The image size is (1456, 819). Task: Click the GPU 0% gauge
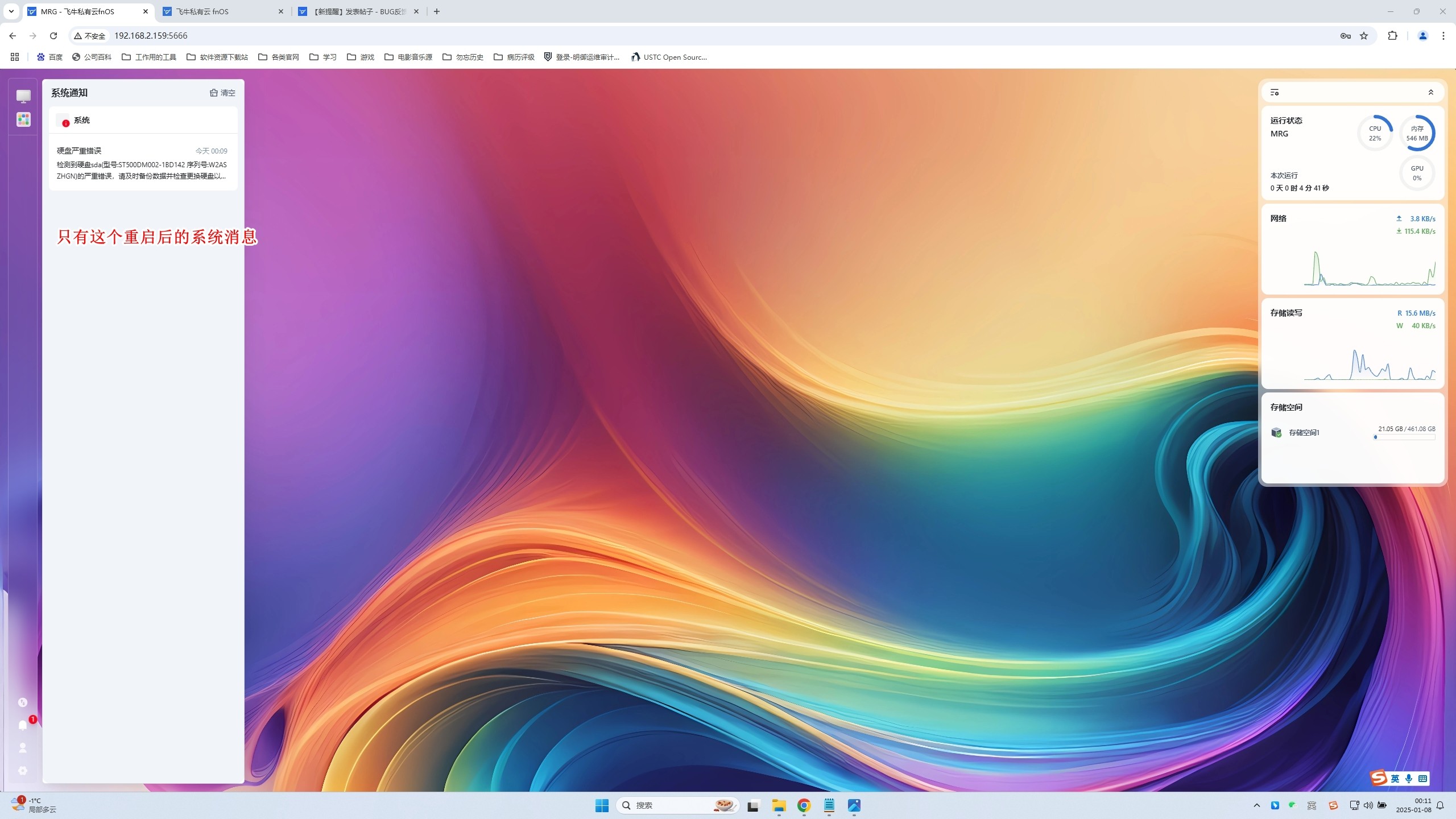point(1417,173)
